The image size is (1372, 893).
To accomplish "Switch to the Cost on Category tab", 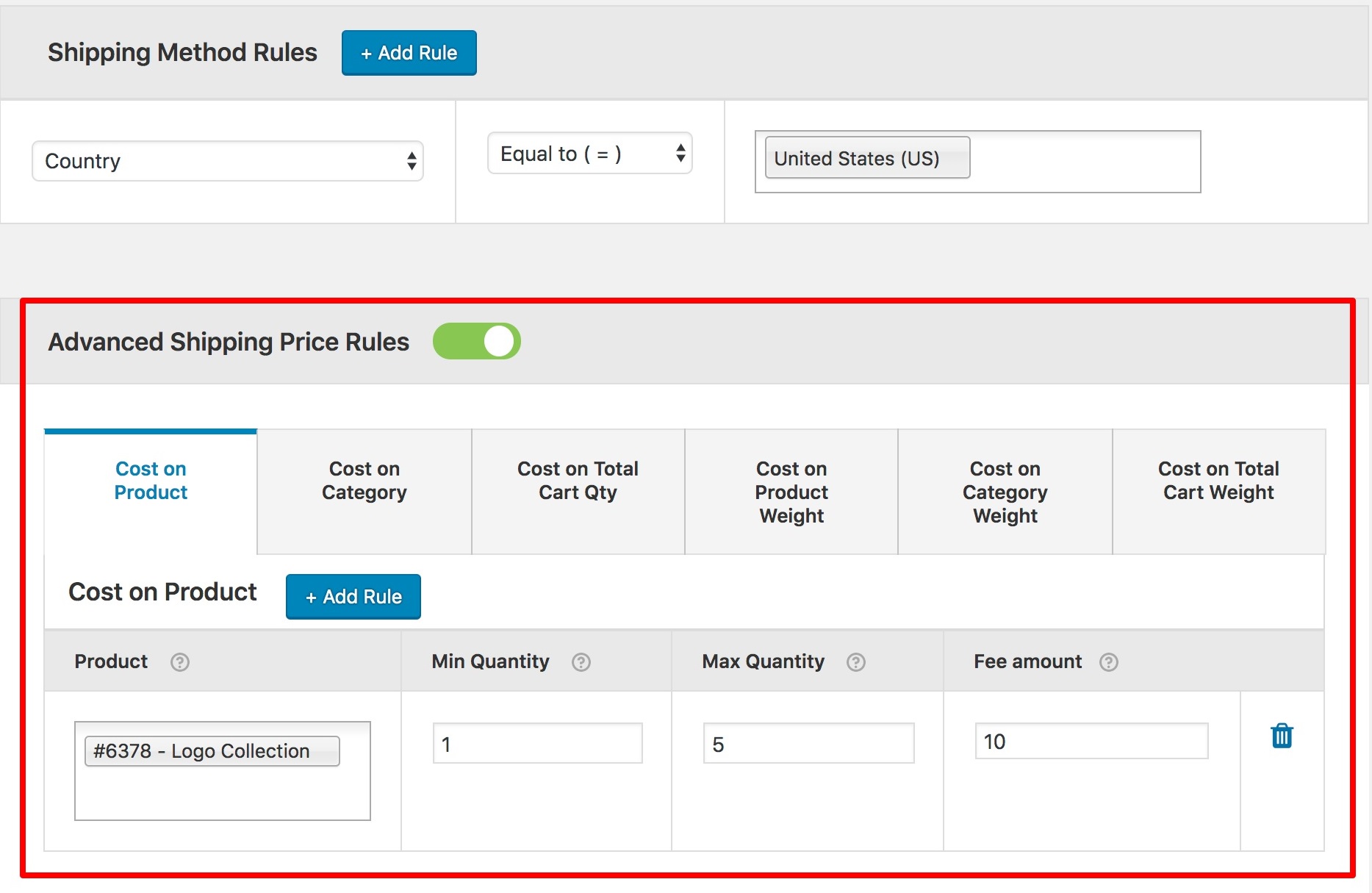I will [364, 480].
